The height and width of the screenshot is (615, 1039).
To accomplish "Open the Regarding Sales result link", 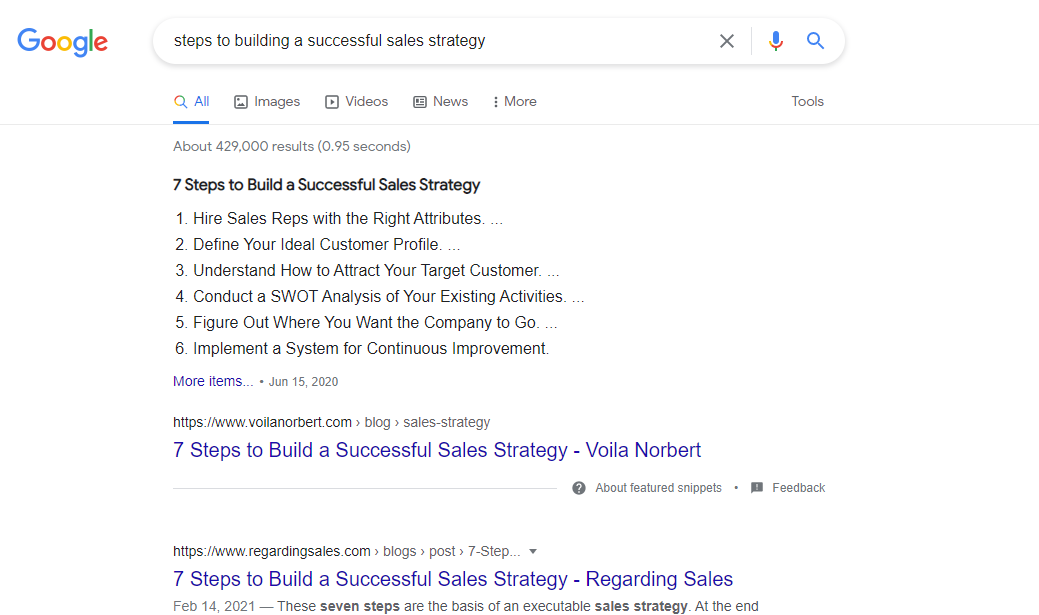I will pos(453,579).
